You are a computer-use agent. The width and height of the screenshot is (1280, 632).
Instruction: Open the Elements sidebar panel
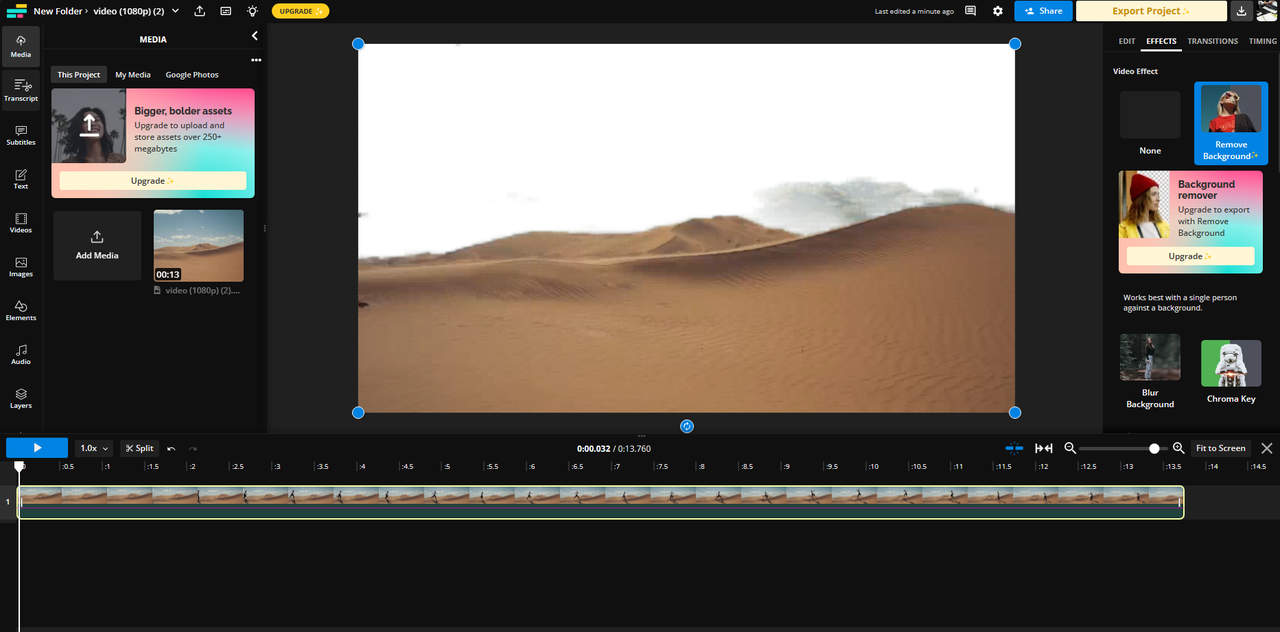21,310
